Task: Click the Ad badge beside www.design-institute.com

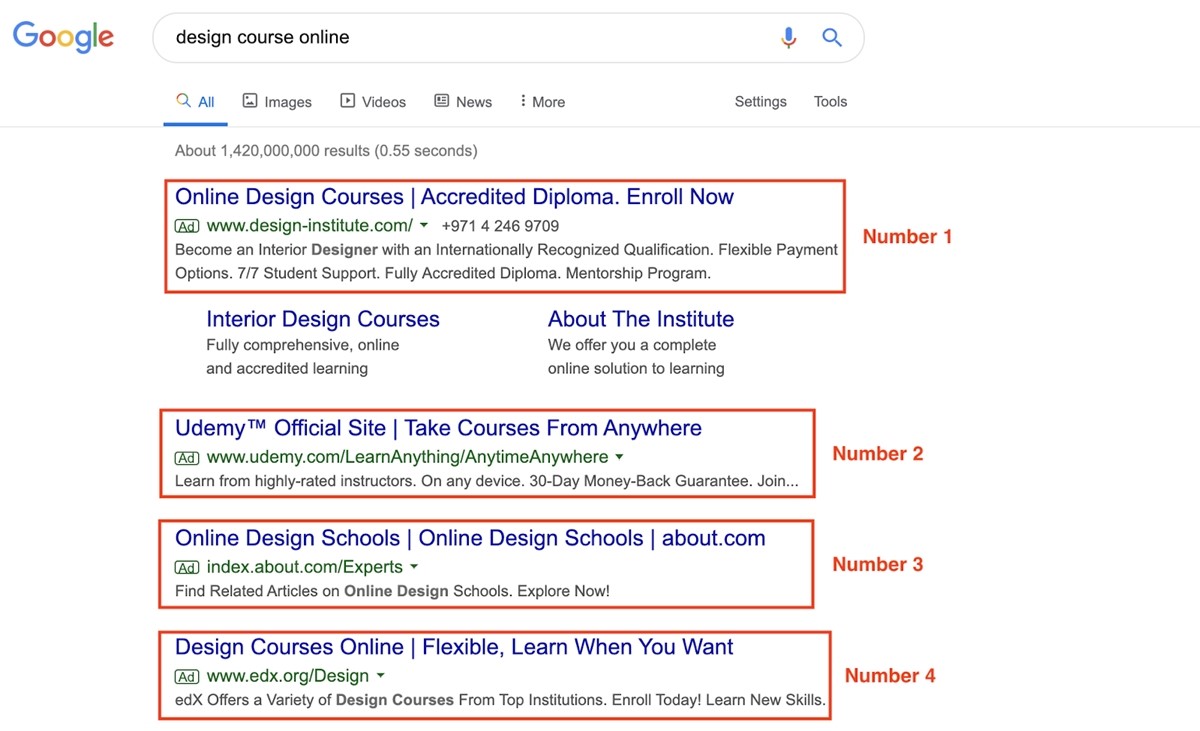Action: (x=187, y=226)
